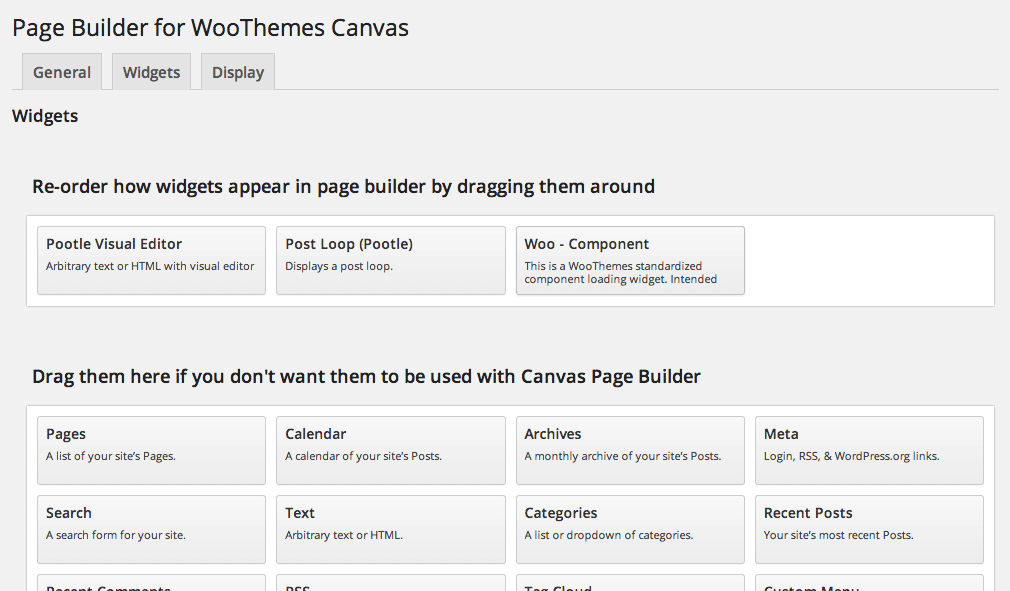Screen dimensions: 1010x591
Task: Open the General tab
Action: pyautogui.click(x=62, y=72)
